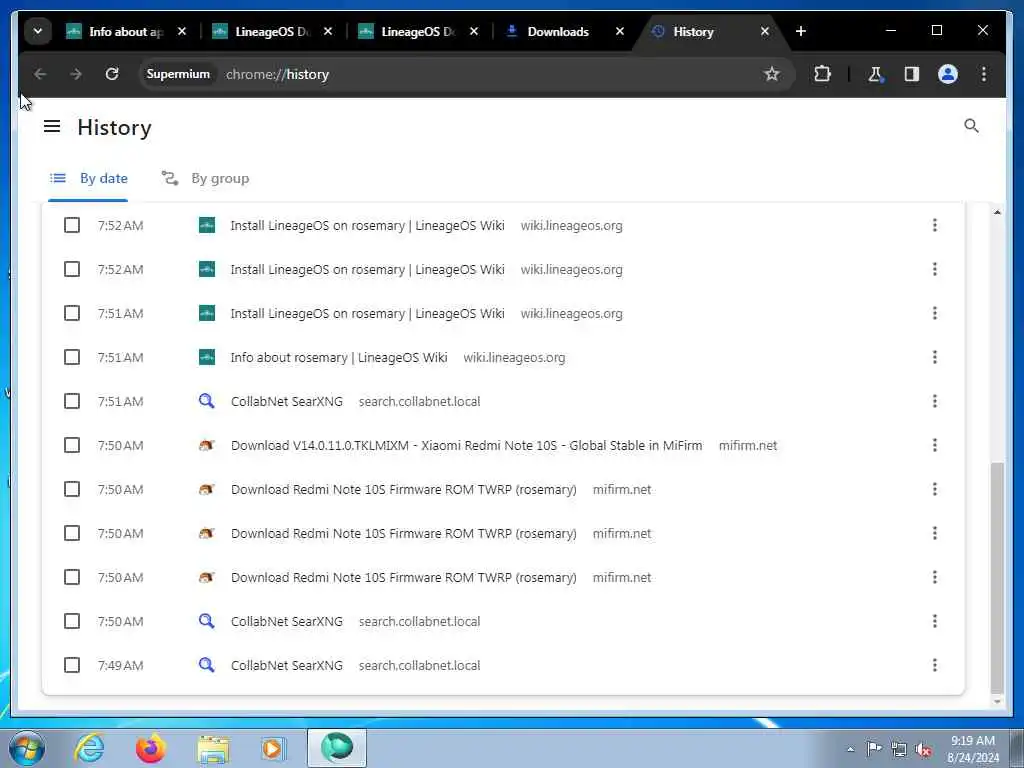Click the mifirm.net domain on V14.0.11.0 row

pos(748,445)
